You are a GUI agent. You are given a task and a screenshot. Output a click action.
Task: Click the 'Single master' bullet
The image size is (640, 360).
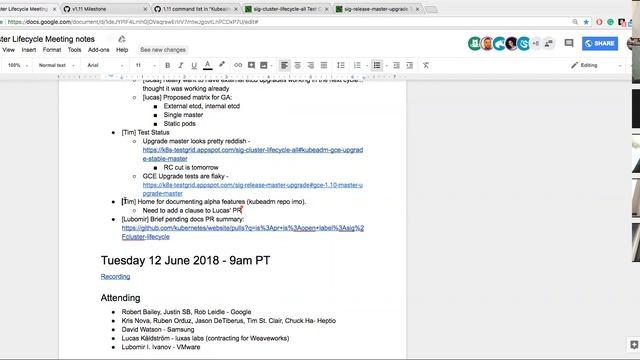(183, 115)
